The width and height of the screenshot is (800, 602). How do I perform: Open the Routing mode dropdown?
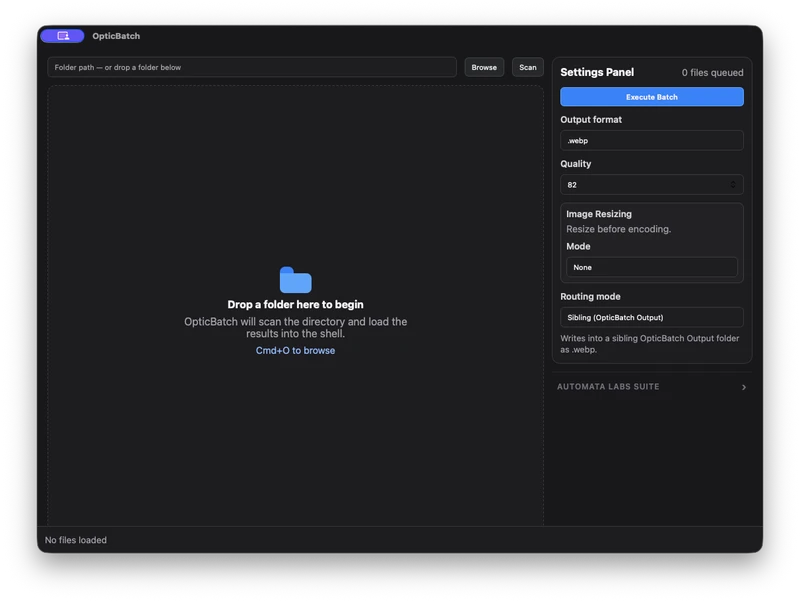pos(652,317)
